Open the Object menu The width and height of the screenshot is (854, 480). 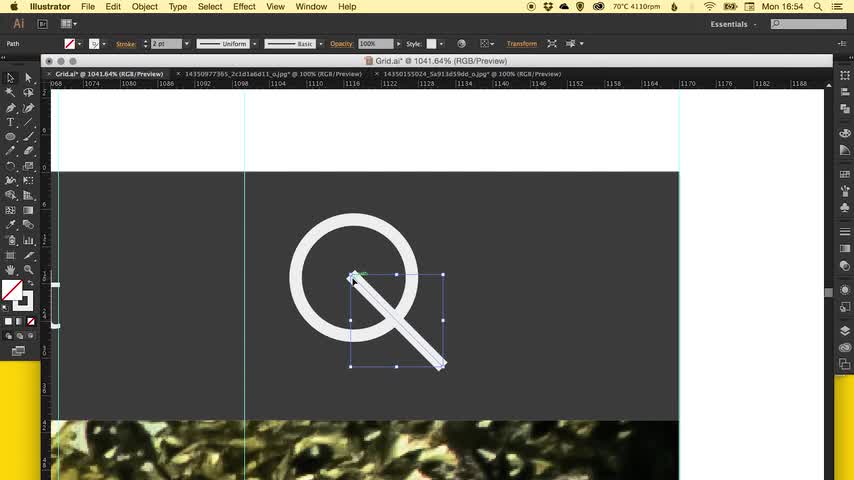click(x=144, y=7)
